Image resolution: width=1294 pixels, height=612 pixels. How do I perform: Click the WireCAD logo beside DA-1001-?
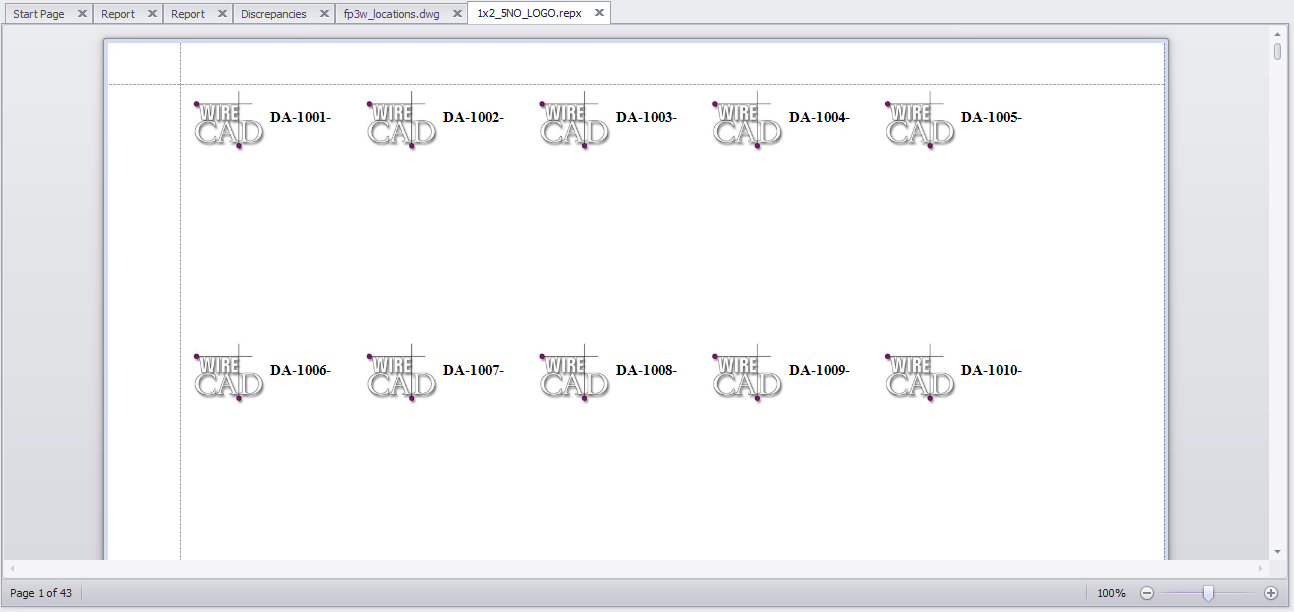point(229,121)
